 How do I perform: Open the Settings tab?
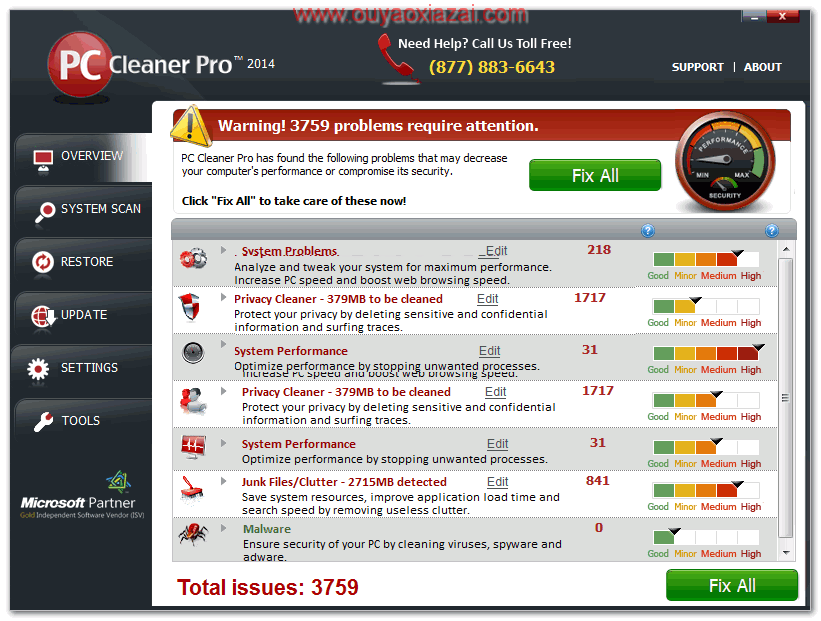(x=84, y=368)
